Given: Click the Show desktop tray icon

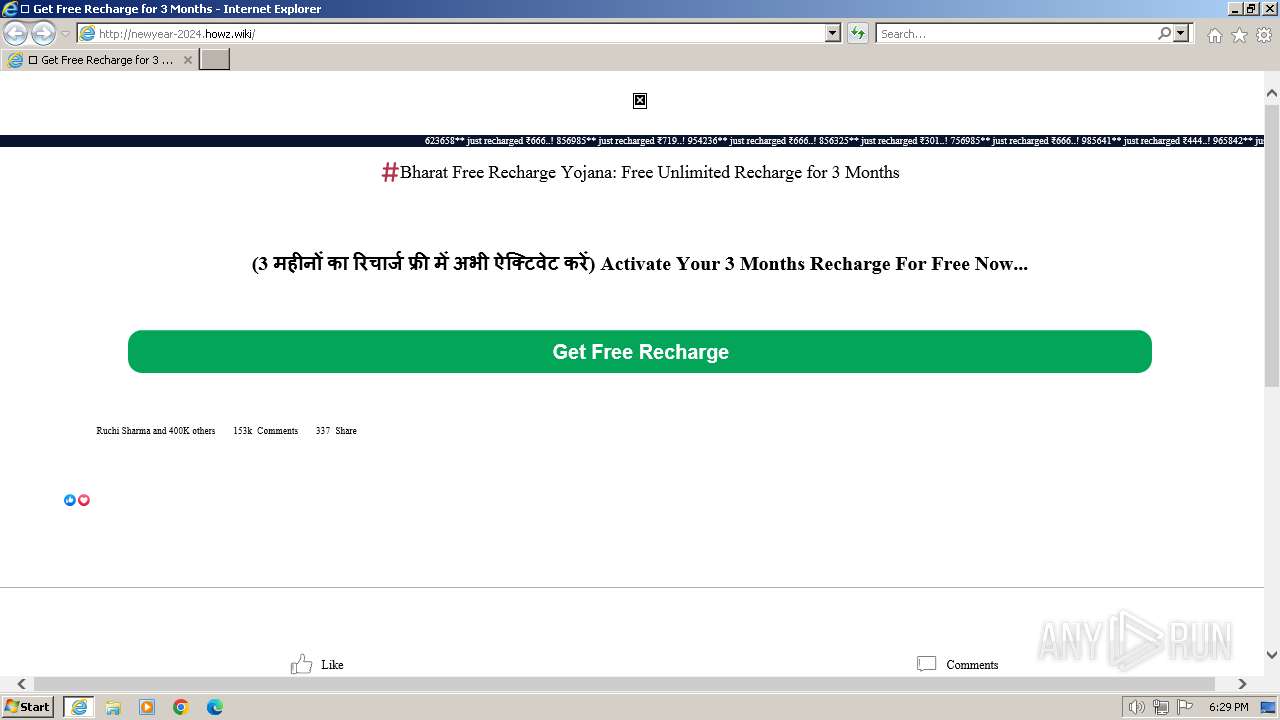Looking at the screenshot, I should (1269, 707).
